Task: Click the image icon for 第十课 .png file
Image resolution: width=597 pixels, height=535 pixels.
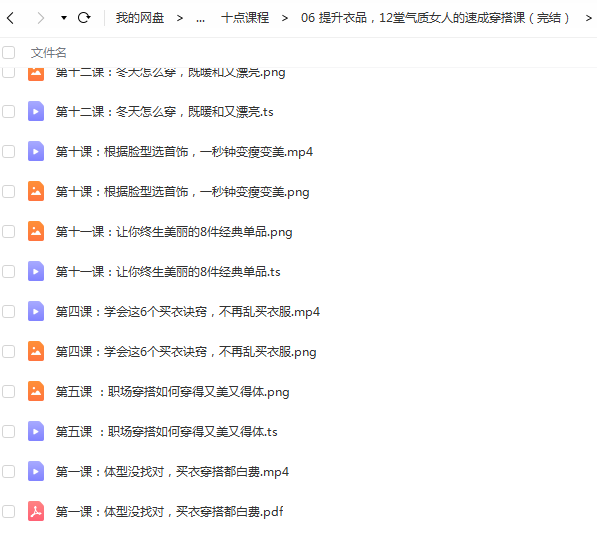Action: tap(36, 192)
